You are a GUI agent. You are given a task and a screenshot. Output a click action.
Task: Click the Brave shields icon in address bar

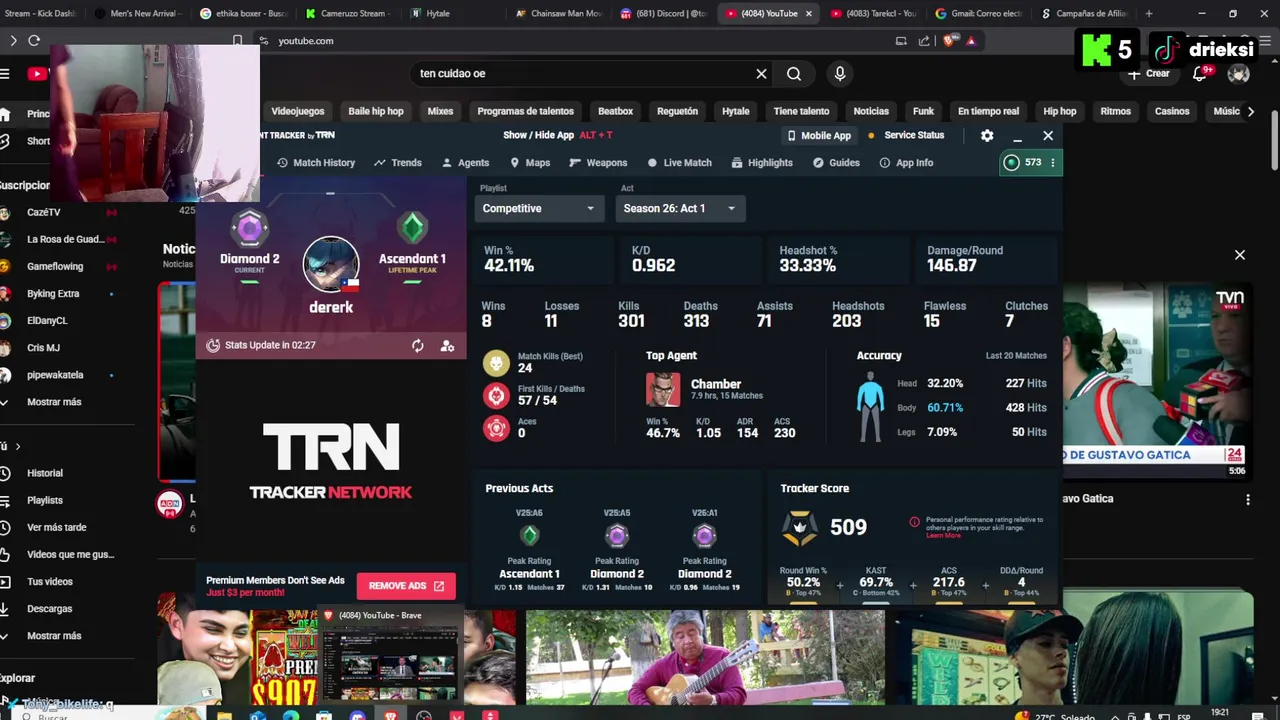click(948, 41)
